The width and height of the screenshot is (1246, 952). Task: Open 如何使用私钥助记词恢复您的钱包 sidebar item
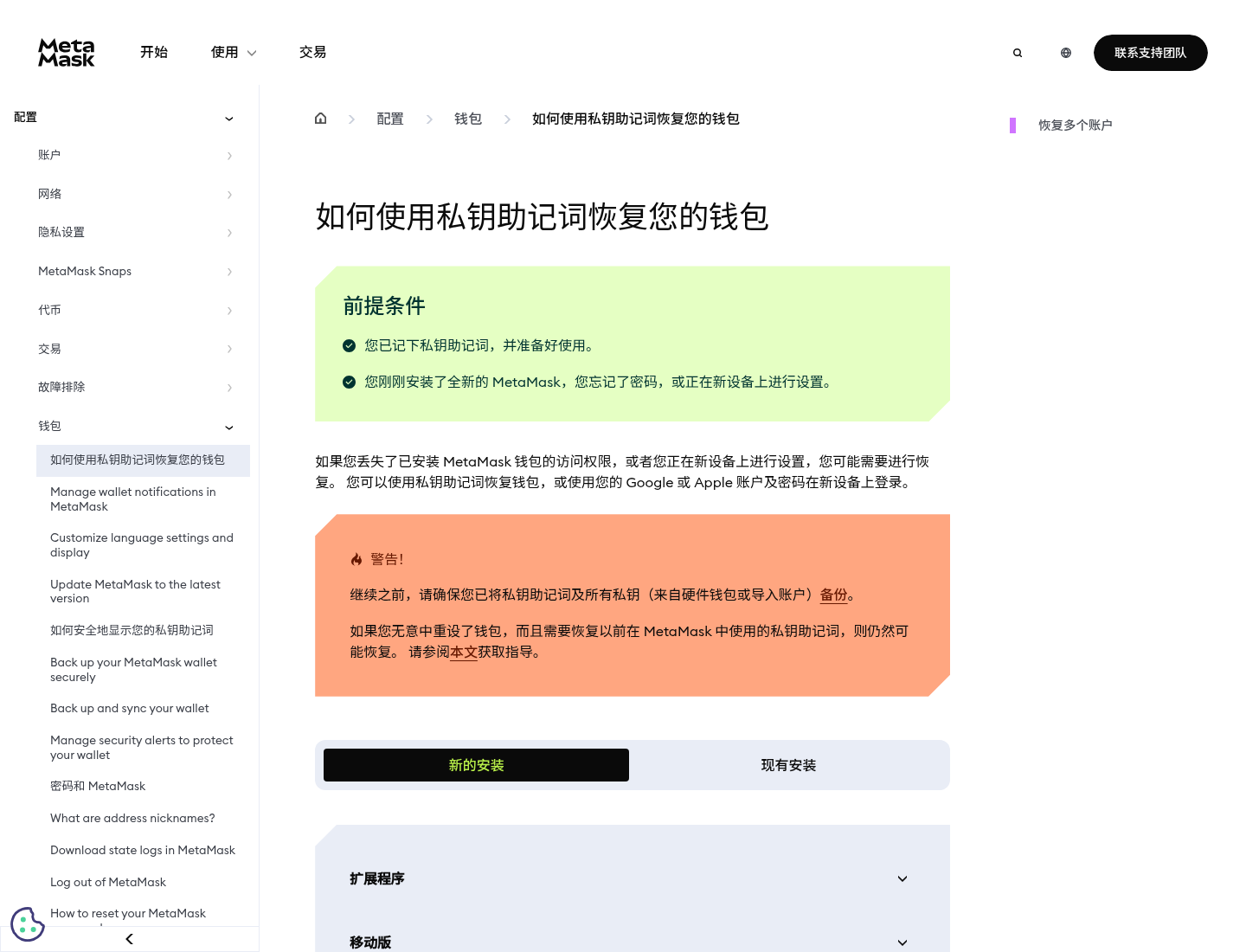[143, 460]
